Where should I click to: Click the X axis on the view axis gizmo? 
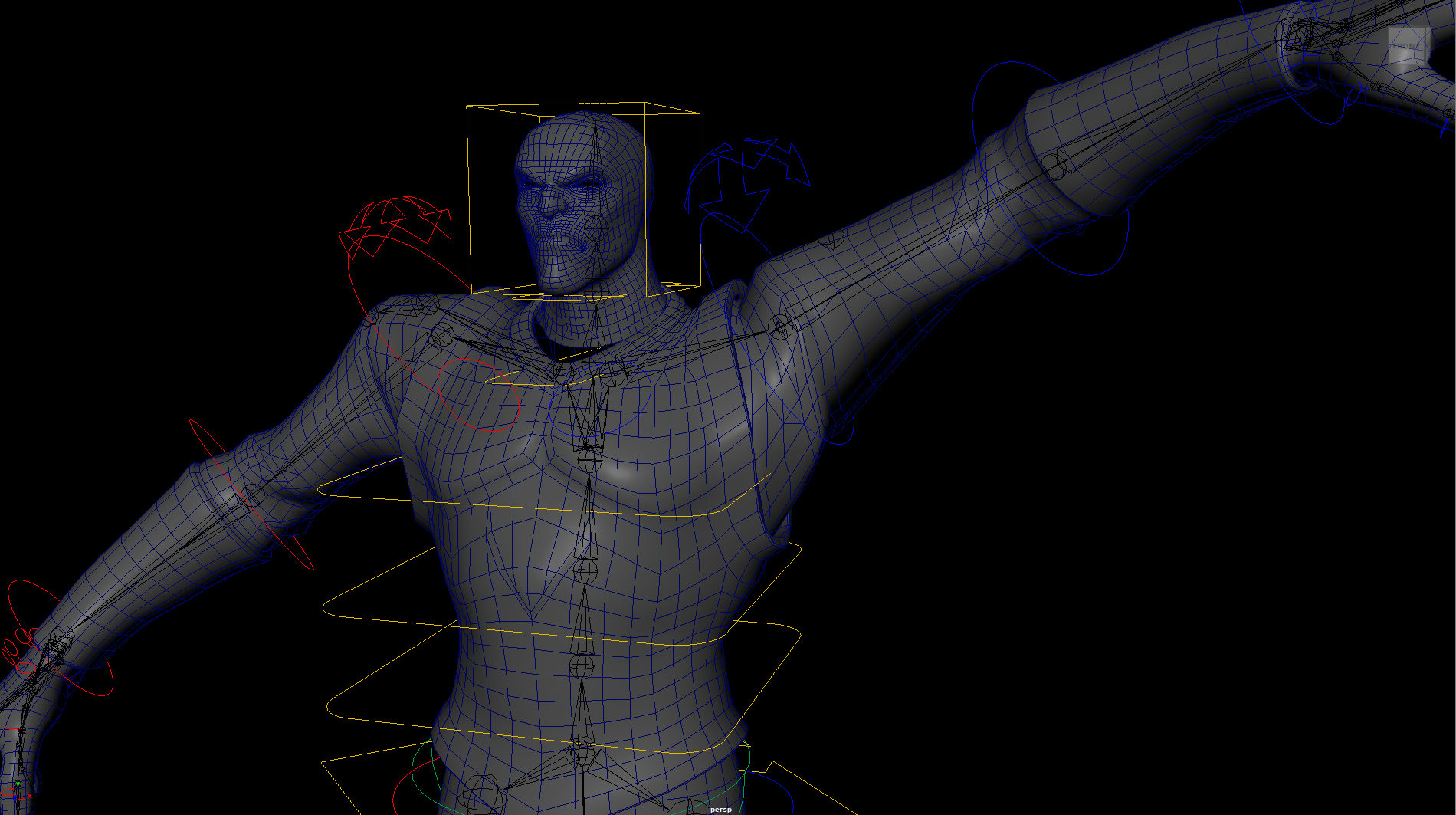click(x=30, y=797)
